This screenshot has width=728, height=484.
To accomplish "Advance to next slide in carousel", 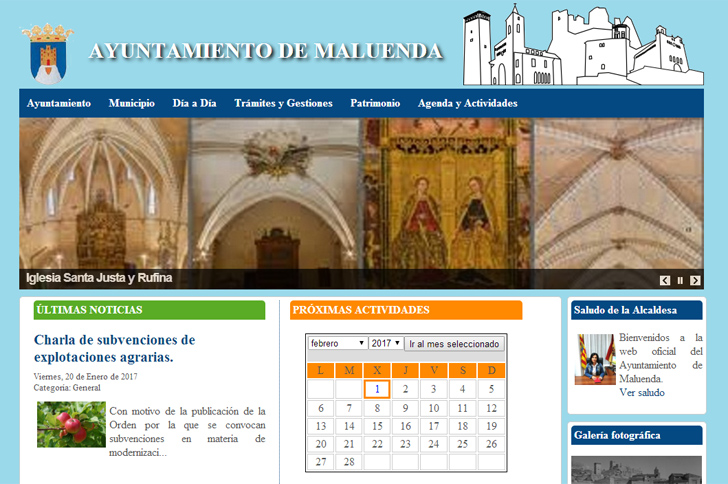I will [x=695, y=281].
